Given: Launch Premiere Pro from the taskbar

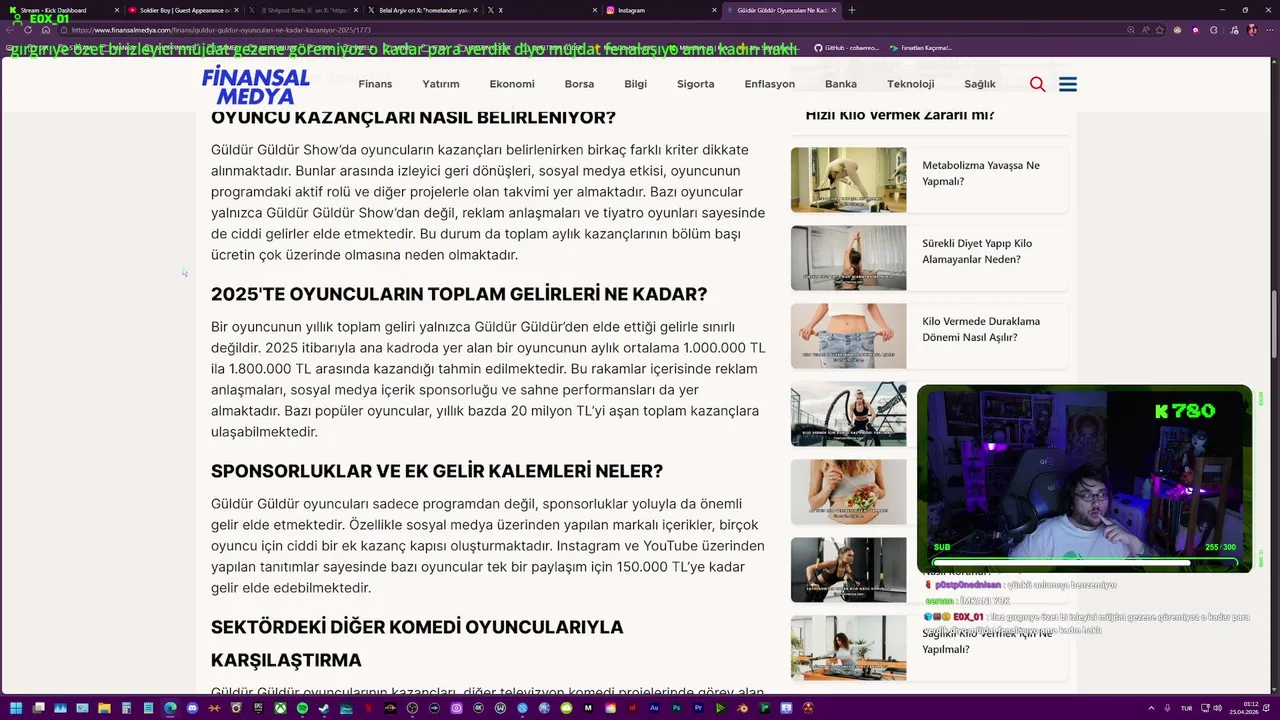Looking at the screenshot, I should coord(698,708).
